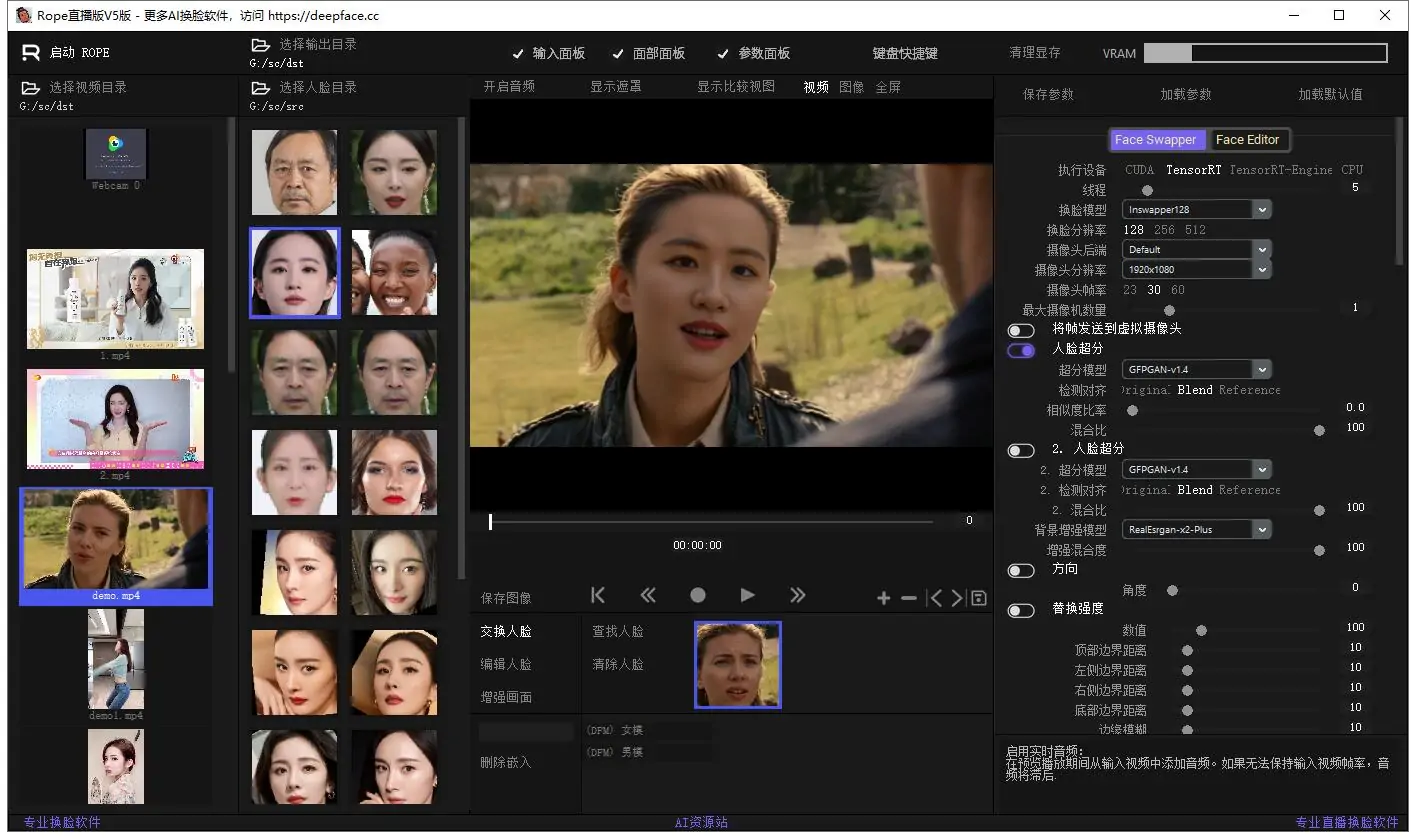Image resolution: width=1416 pixels, height=839 pixels.
Task: Click 清除人脸 button
Action: tap(618, 665)
